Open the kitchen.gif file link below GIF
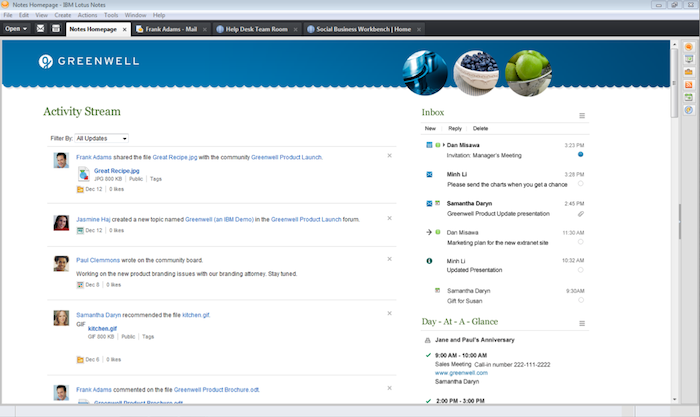700x417 pixels. click(102, 329)
